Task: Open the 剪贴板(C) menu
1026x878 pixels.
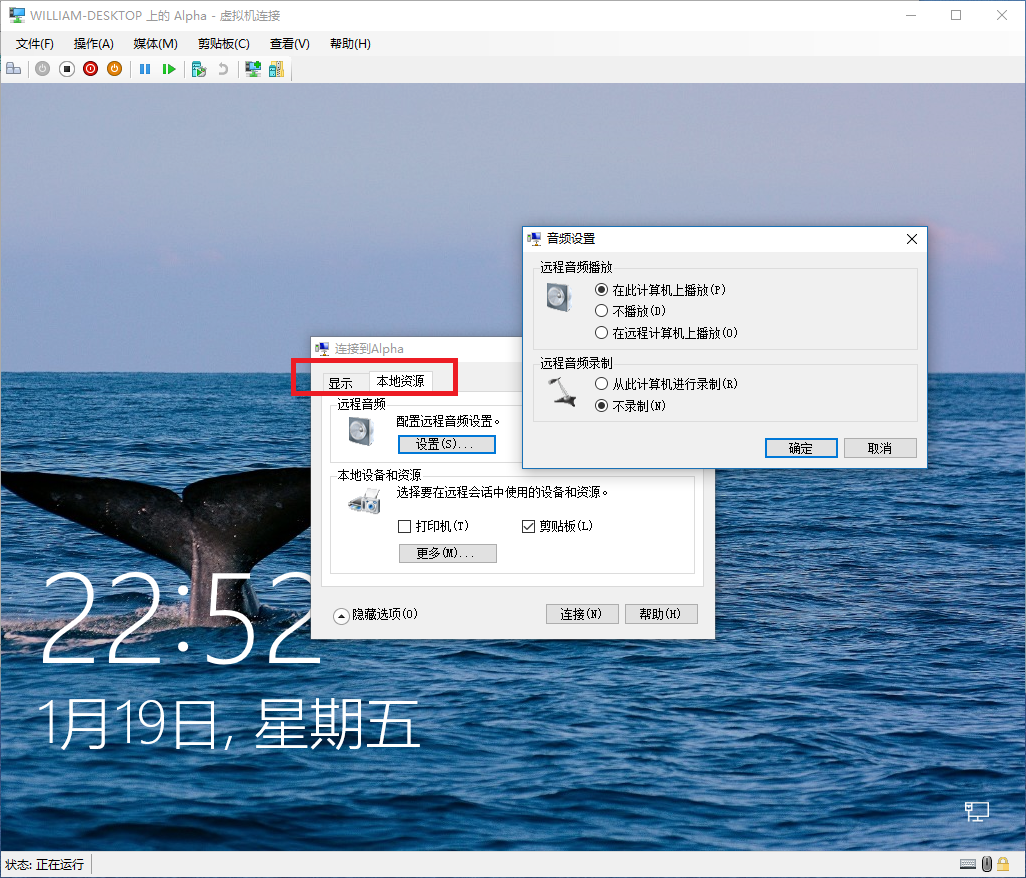Action: point(222,43)
